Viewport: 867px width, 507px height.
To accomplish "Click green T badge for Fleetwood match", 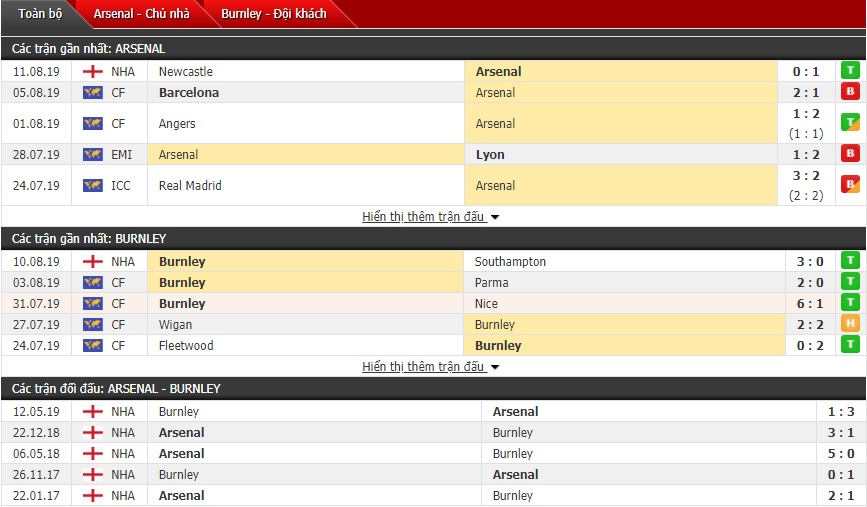I will (x=850, y=344).
